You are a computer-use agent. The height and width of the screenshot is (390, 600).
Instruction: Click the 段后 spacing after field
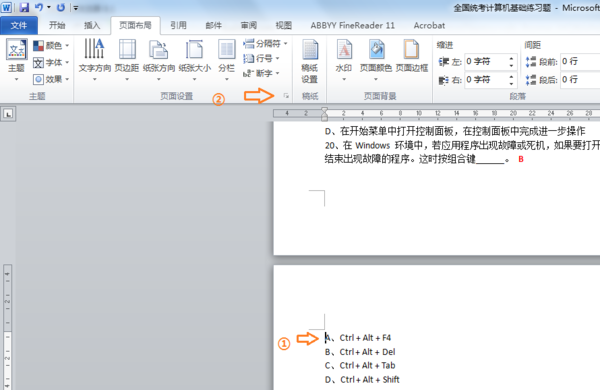point(580,80)
